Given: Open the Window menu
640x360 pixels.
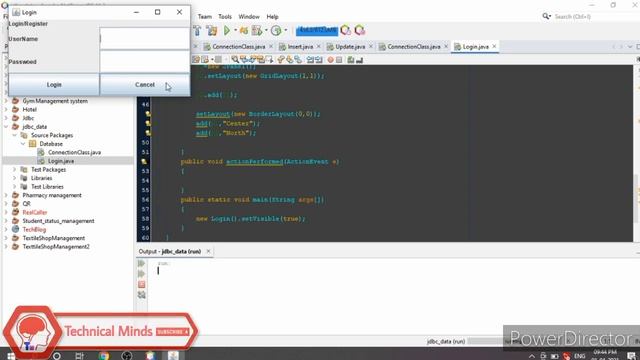Looking at the screenshot, I should (x=249, y=17).
